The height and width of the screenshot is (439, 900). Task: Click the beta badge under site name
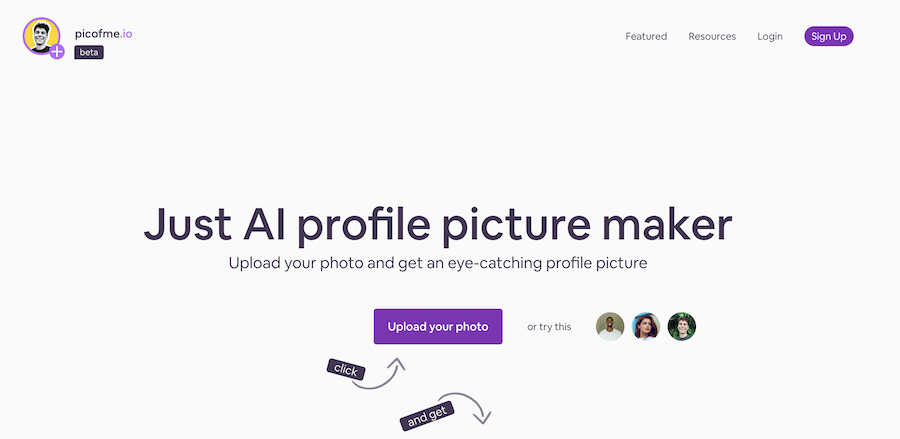(89, 52)
